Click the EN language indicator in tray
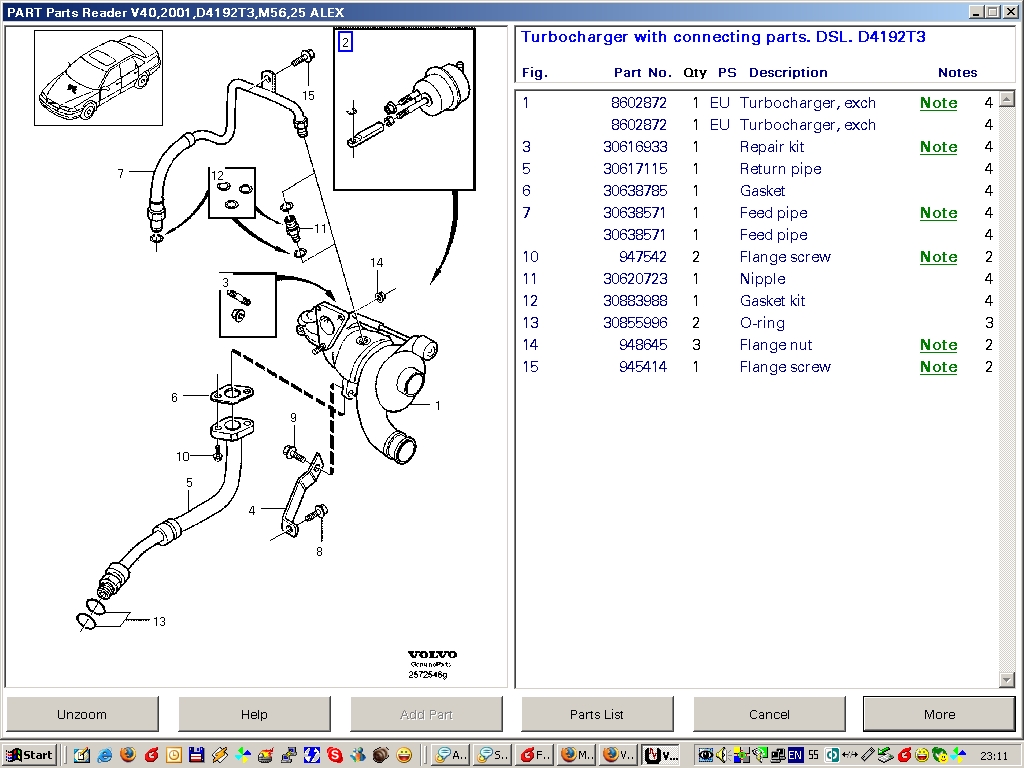 click(x=796, y=755)
